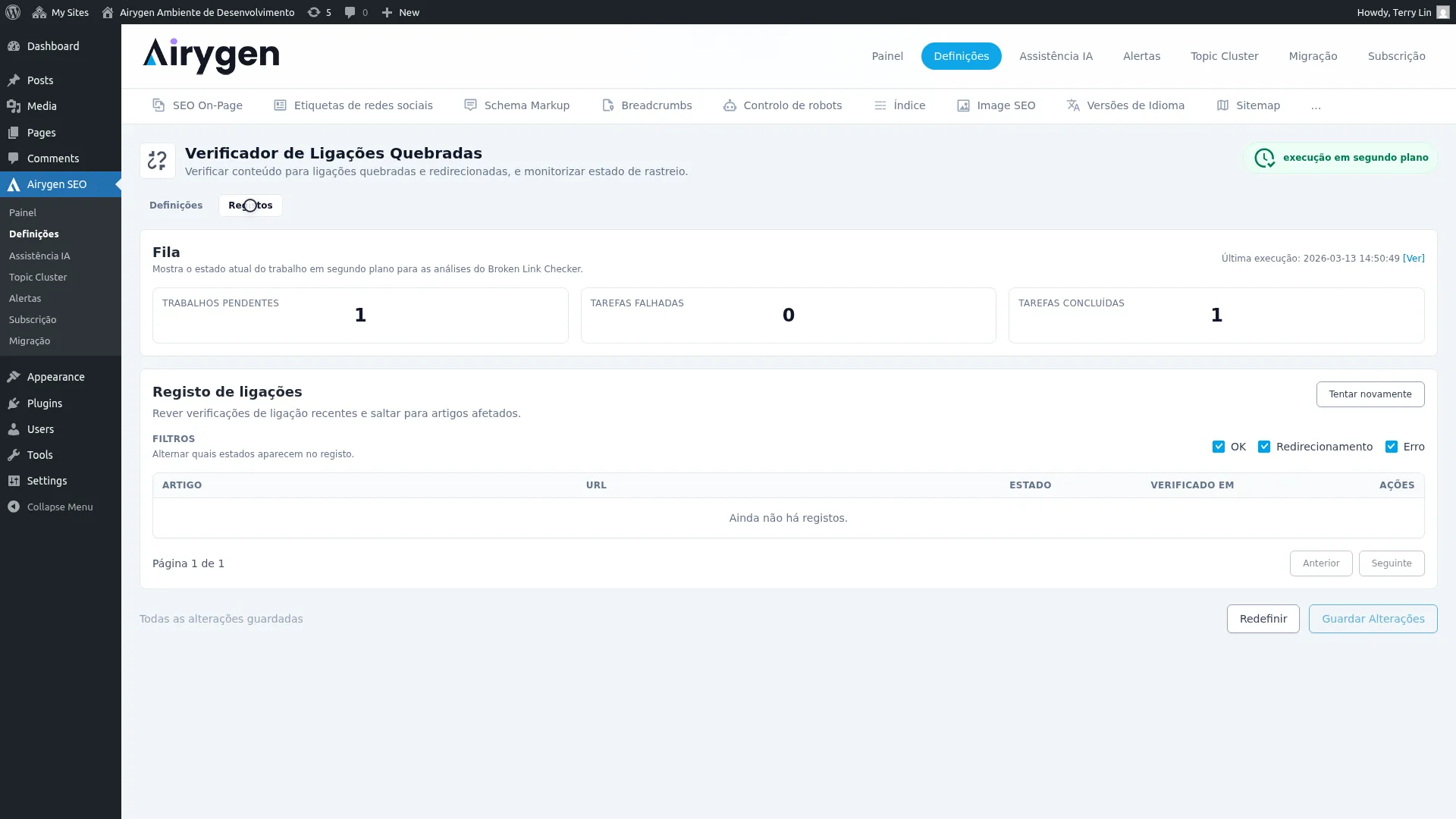
Task: Open the [Ver] last execution link
Action: [1414, 259]
